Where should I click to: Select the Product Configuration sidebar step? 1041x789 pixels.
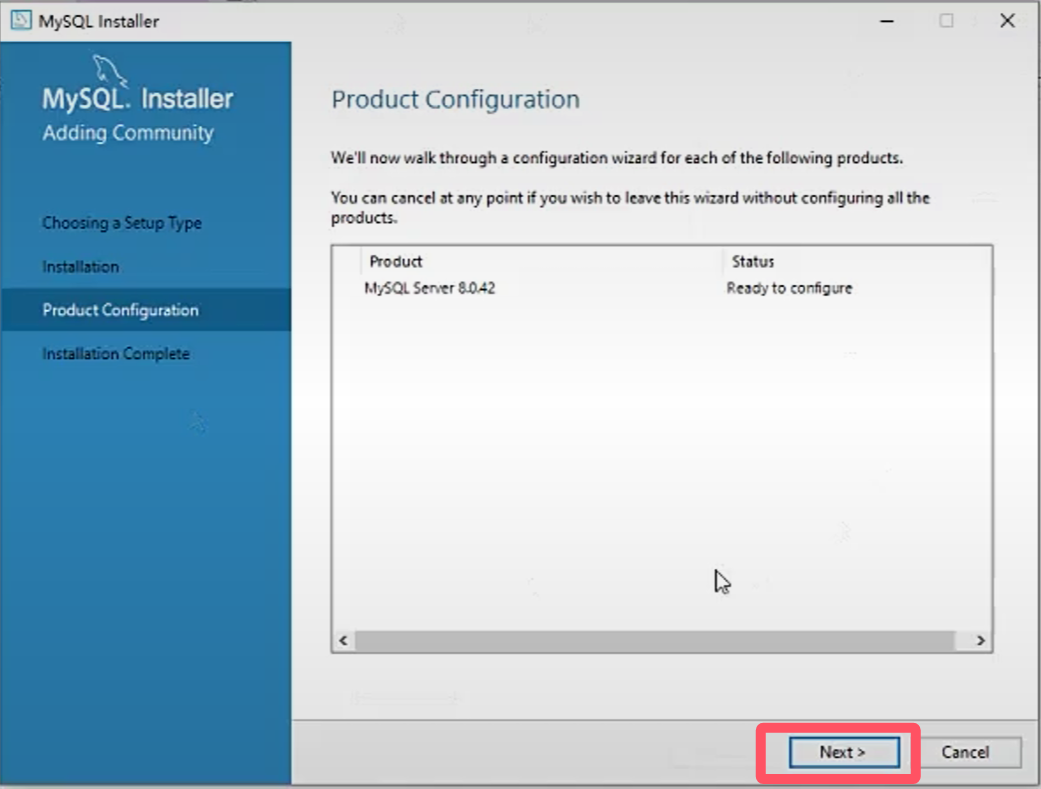(146, 310)
